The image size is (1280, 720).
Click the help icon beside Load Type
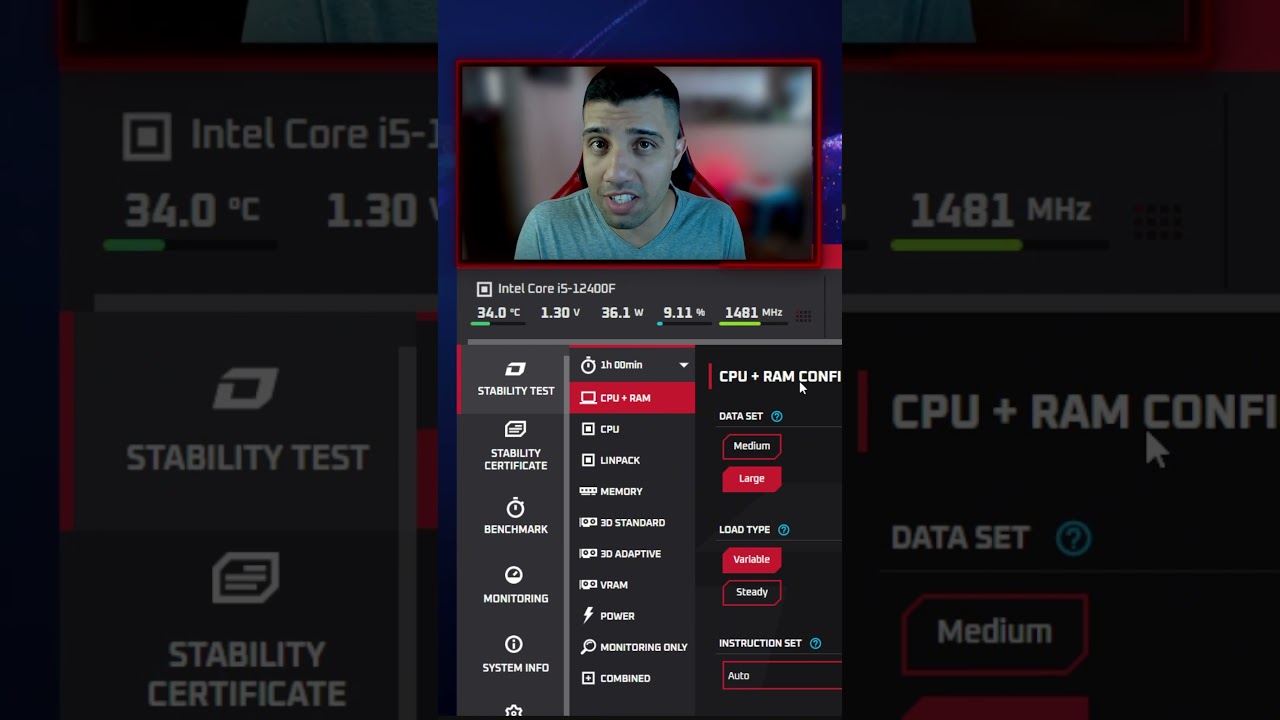784,530
